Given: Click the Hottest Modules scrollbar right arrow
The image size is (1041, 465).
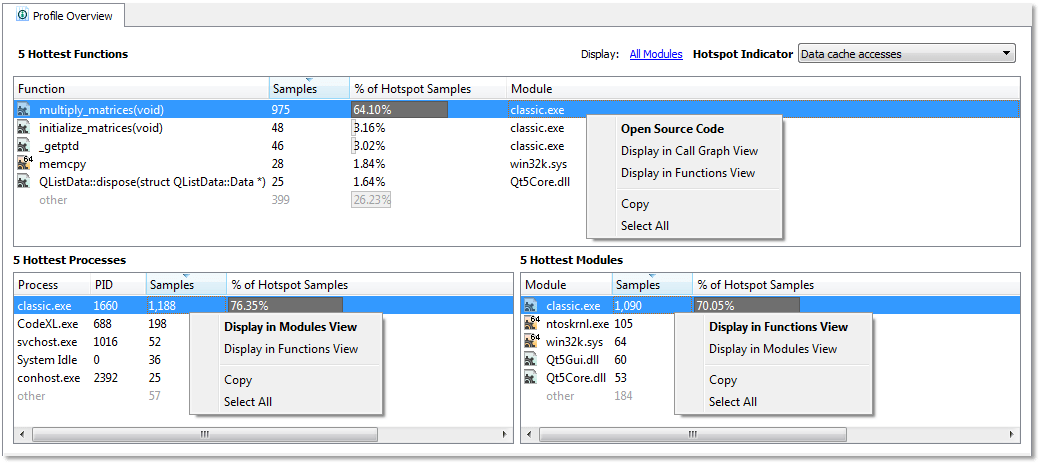Looking at the screenshot, I should [1012, 434].
